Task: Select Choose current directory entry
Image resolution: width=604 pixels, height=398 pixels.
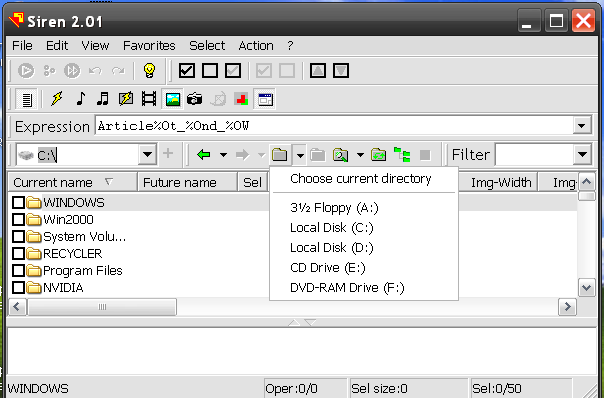Action: coord(361,179)
